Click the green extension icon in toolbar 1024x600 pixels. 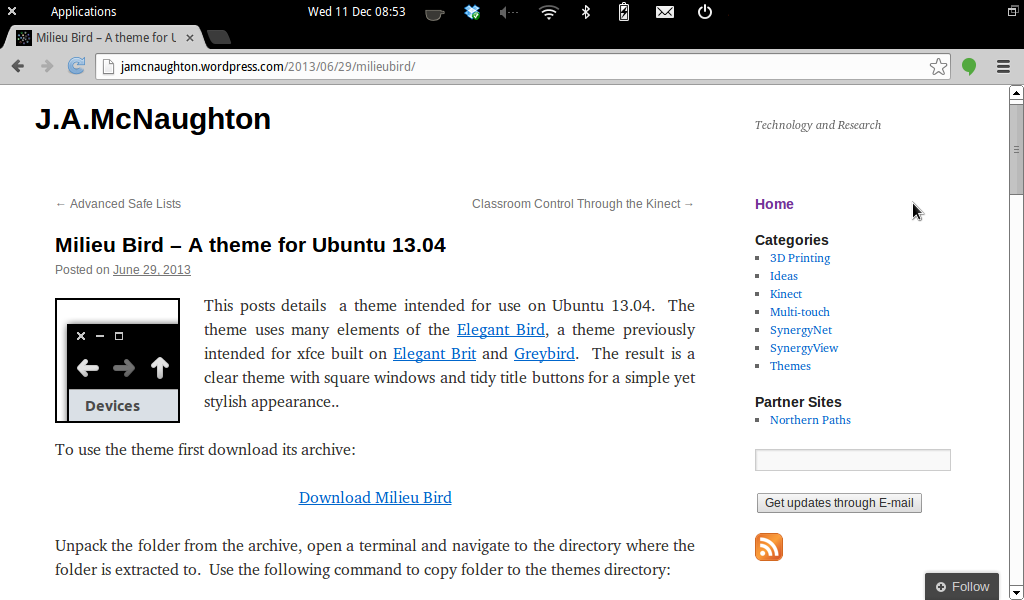tap(969, 67)
